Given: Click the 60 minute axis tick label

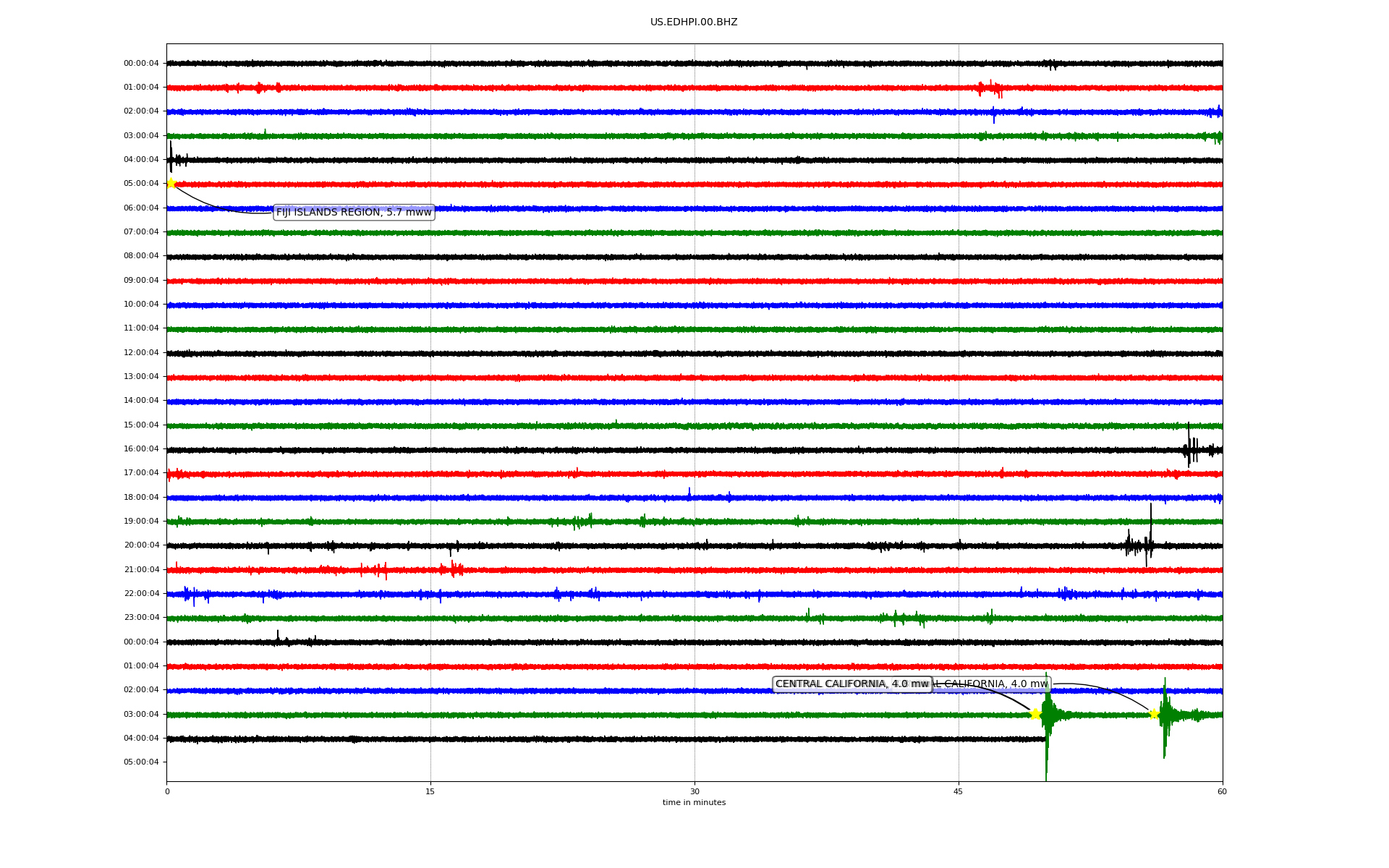Looking at the screenshot, I should click(x=1222, y=791).
